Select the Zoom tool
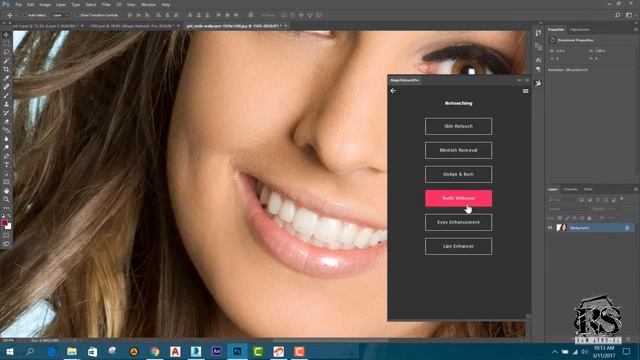Viewport: 640px width, 360px height. (x=6, y=199)
